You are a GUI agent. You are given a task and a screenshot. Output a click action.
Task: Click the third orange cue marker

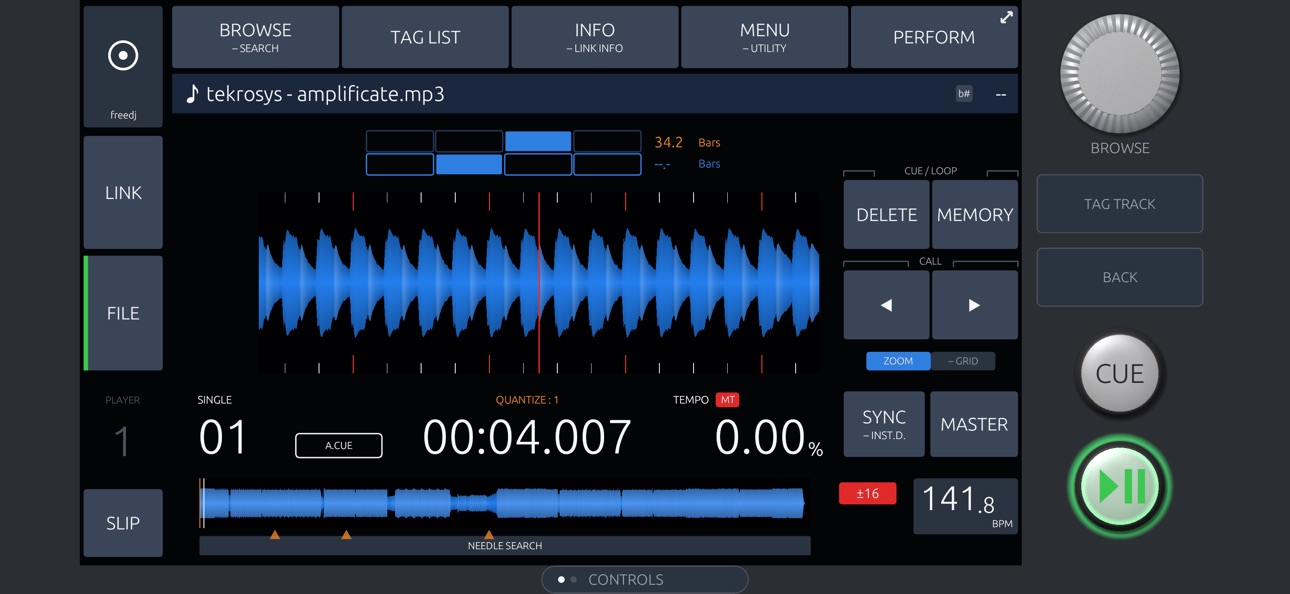(x=489, y=535)
